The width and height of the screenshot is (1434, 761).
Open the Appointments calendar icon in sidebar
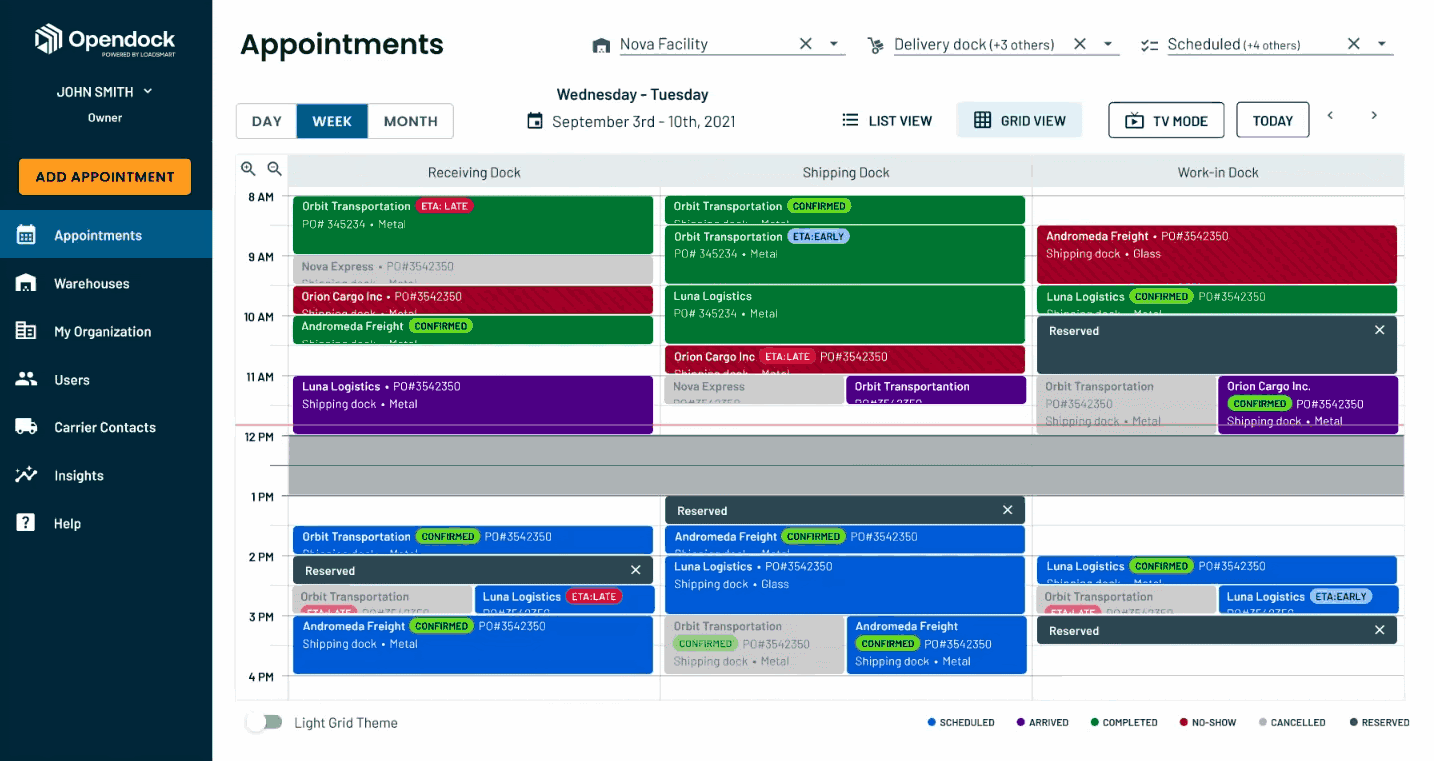point(26,235)
